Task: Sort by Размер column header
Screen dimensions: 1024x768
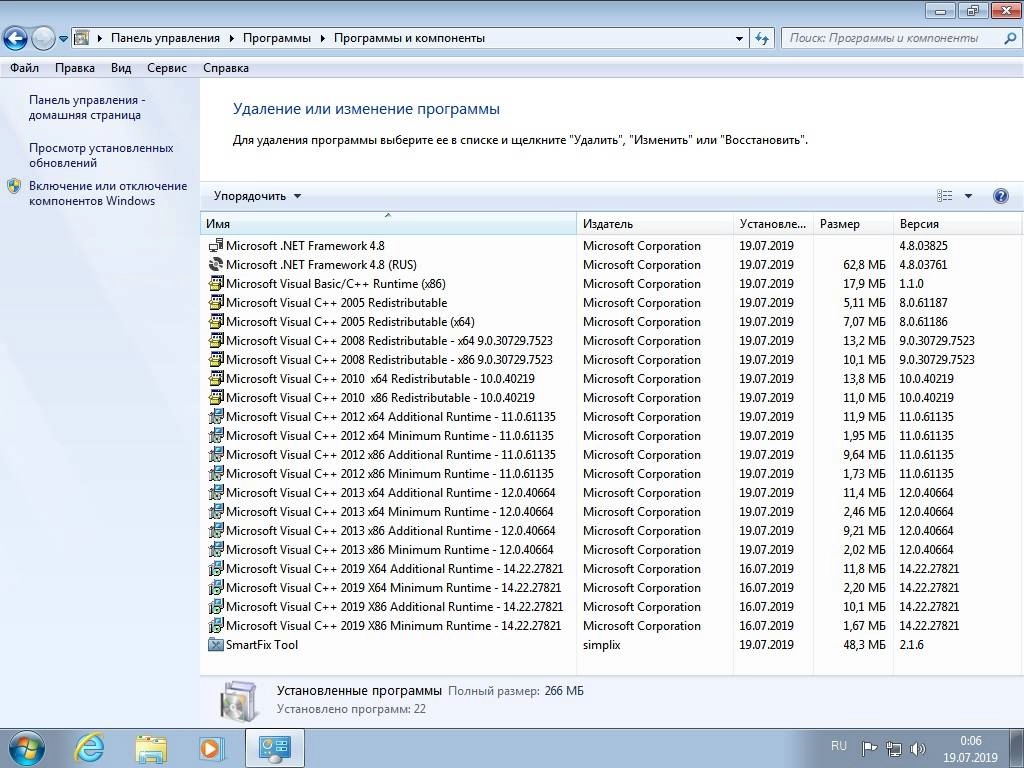Action: (853, 223)
